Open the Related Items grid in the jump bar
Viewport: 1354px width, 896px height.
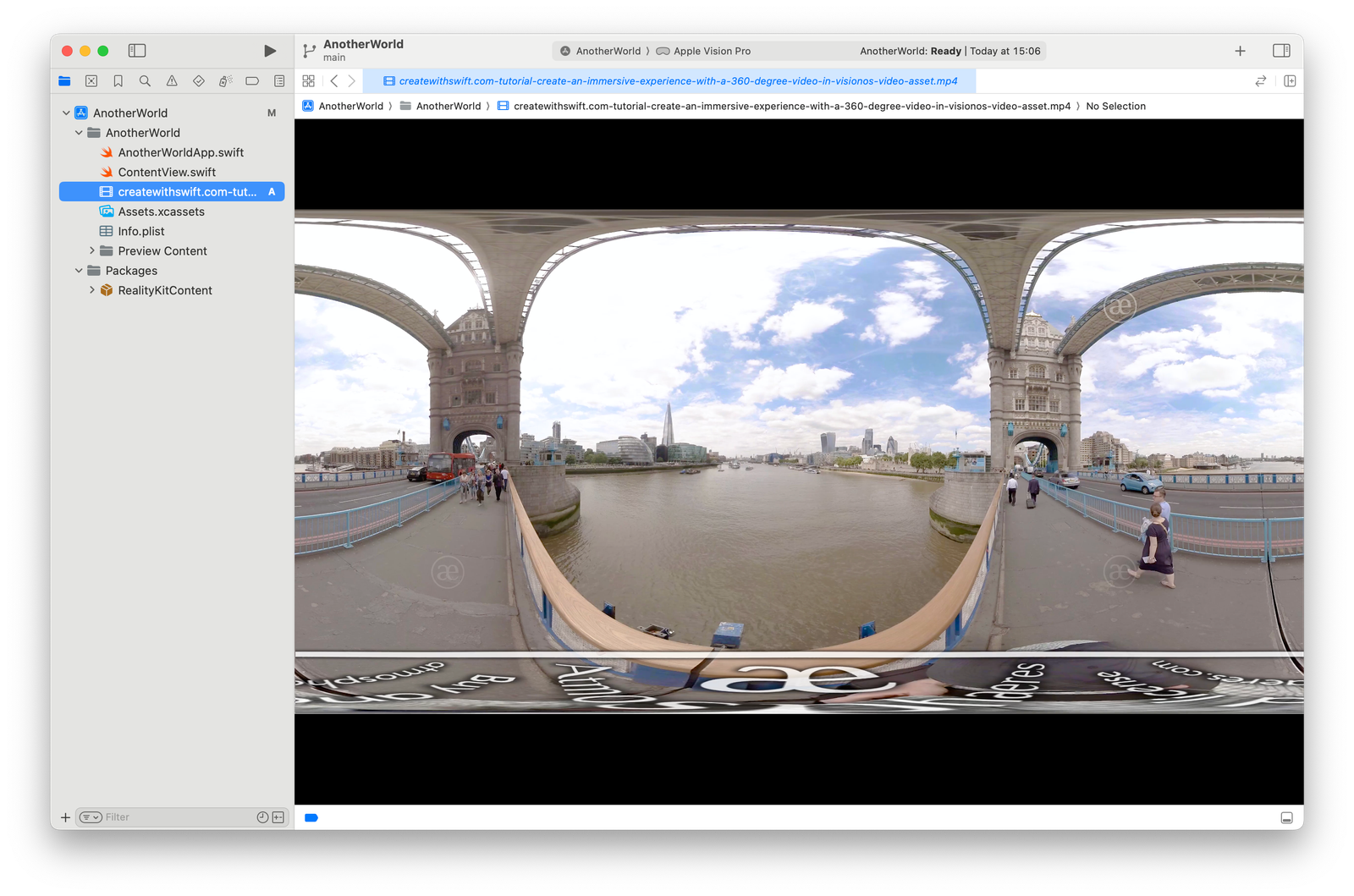coord(309,80)
